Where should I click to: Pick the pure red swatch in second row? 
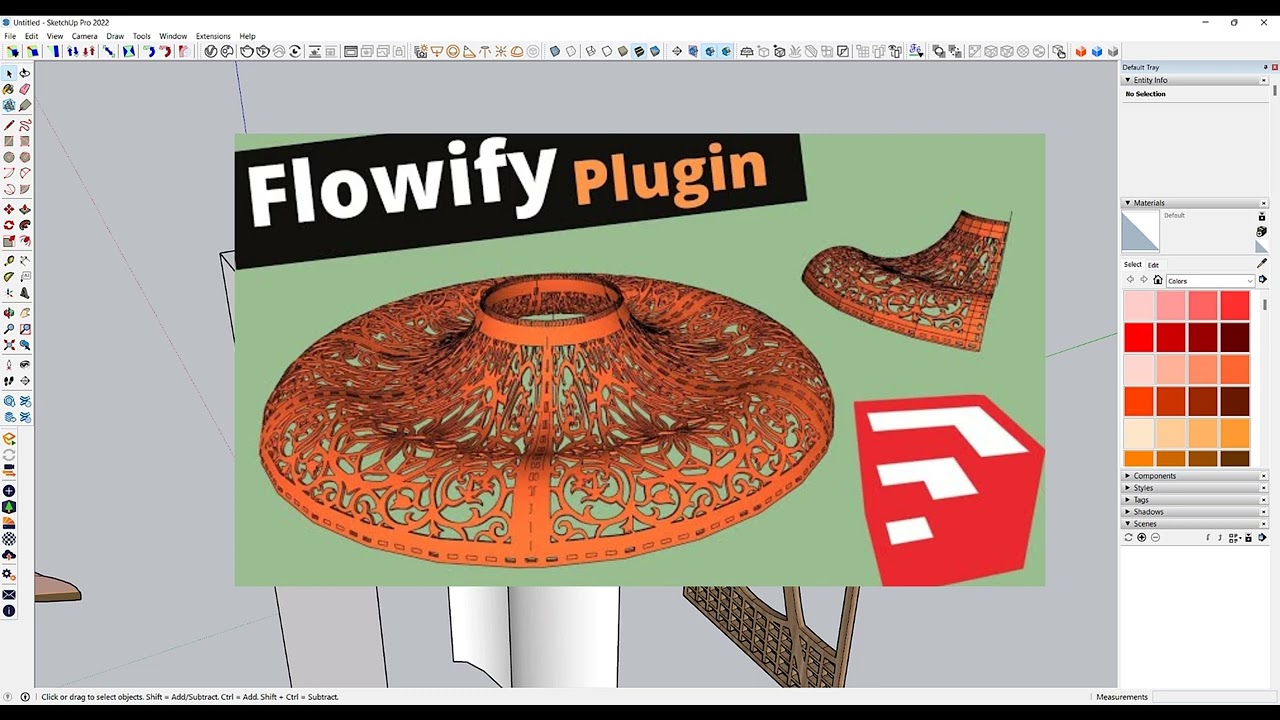(1139, 337)
